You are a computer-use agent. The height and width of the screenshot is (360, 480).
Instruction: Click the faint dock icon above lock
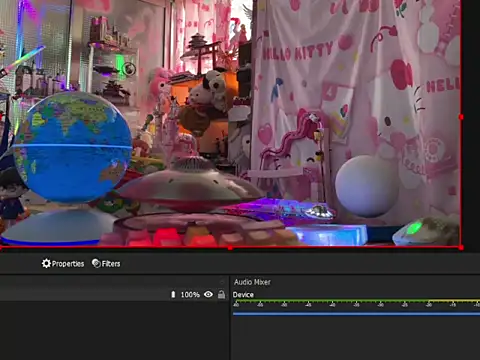(x=222, y=282)
